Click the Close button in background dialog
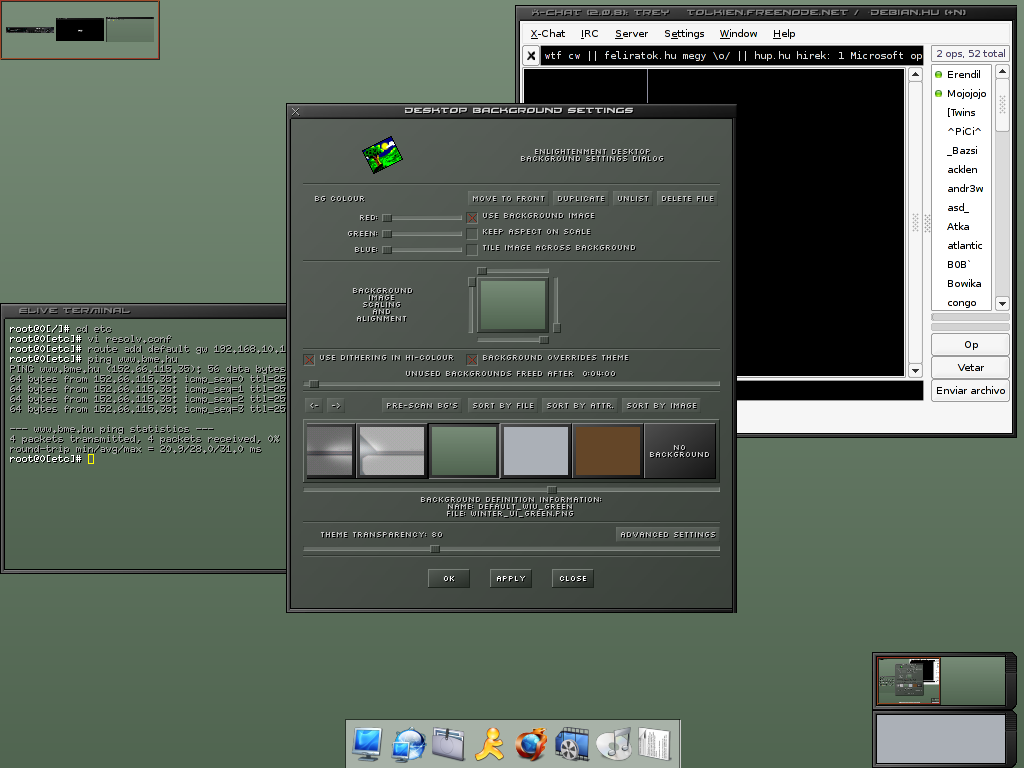Image resolution: width=1024 pixels, height=768 pixels. [x=573, y=579]
